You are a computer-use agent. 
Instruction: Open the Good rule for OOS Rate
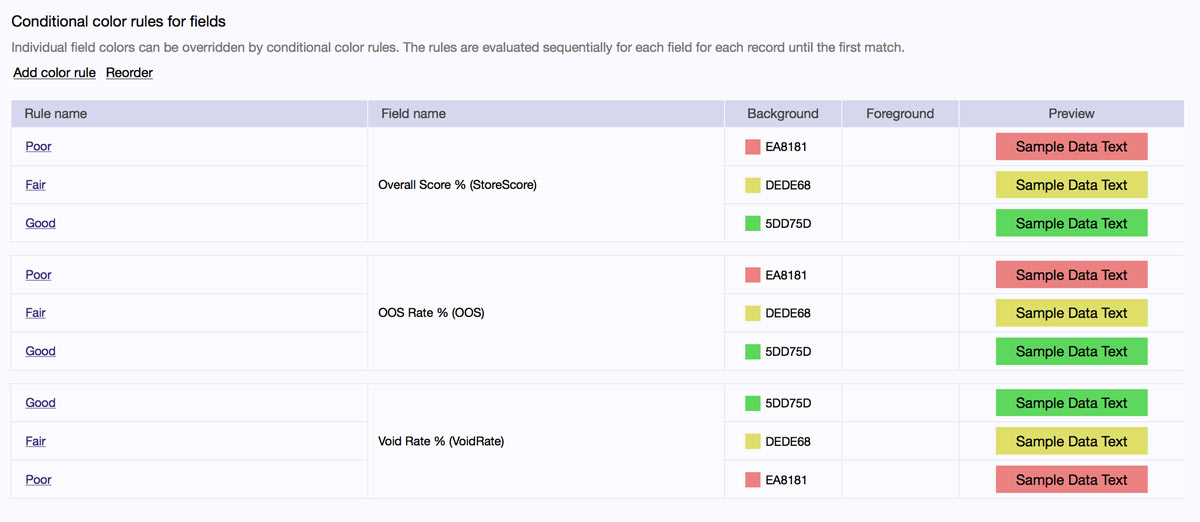[x=40, y=351]
